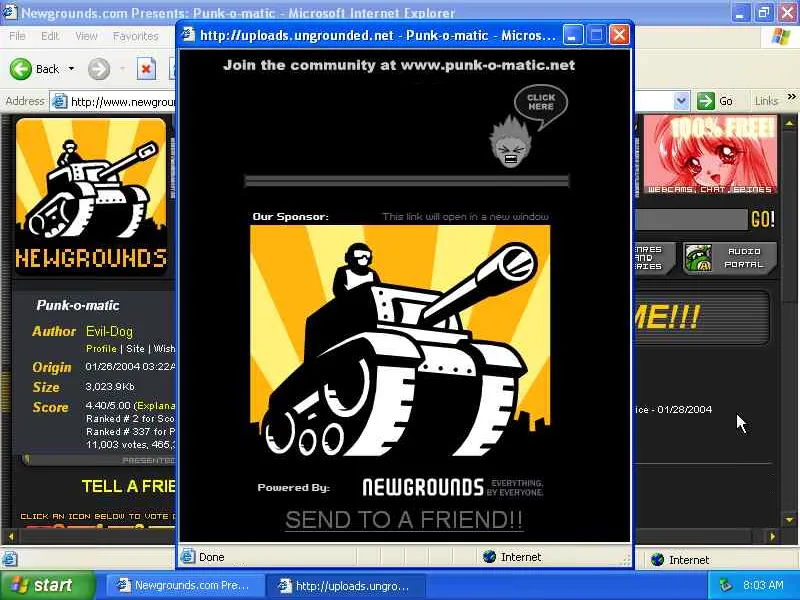Click the Newgrounds search input field
The width and height of the screenshot is (800, 600).
point(691,220)
